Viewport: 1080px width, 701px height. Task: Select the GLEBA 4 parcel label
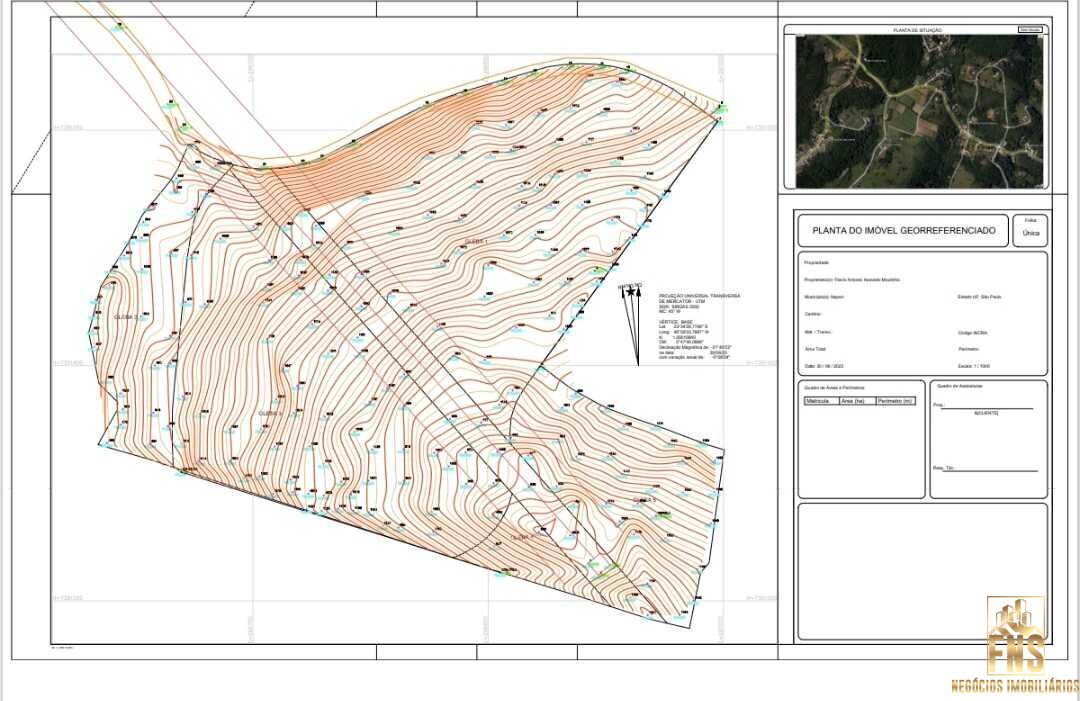[520, 538]
